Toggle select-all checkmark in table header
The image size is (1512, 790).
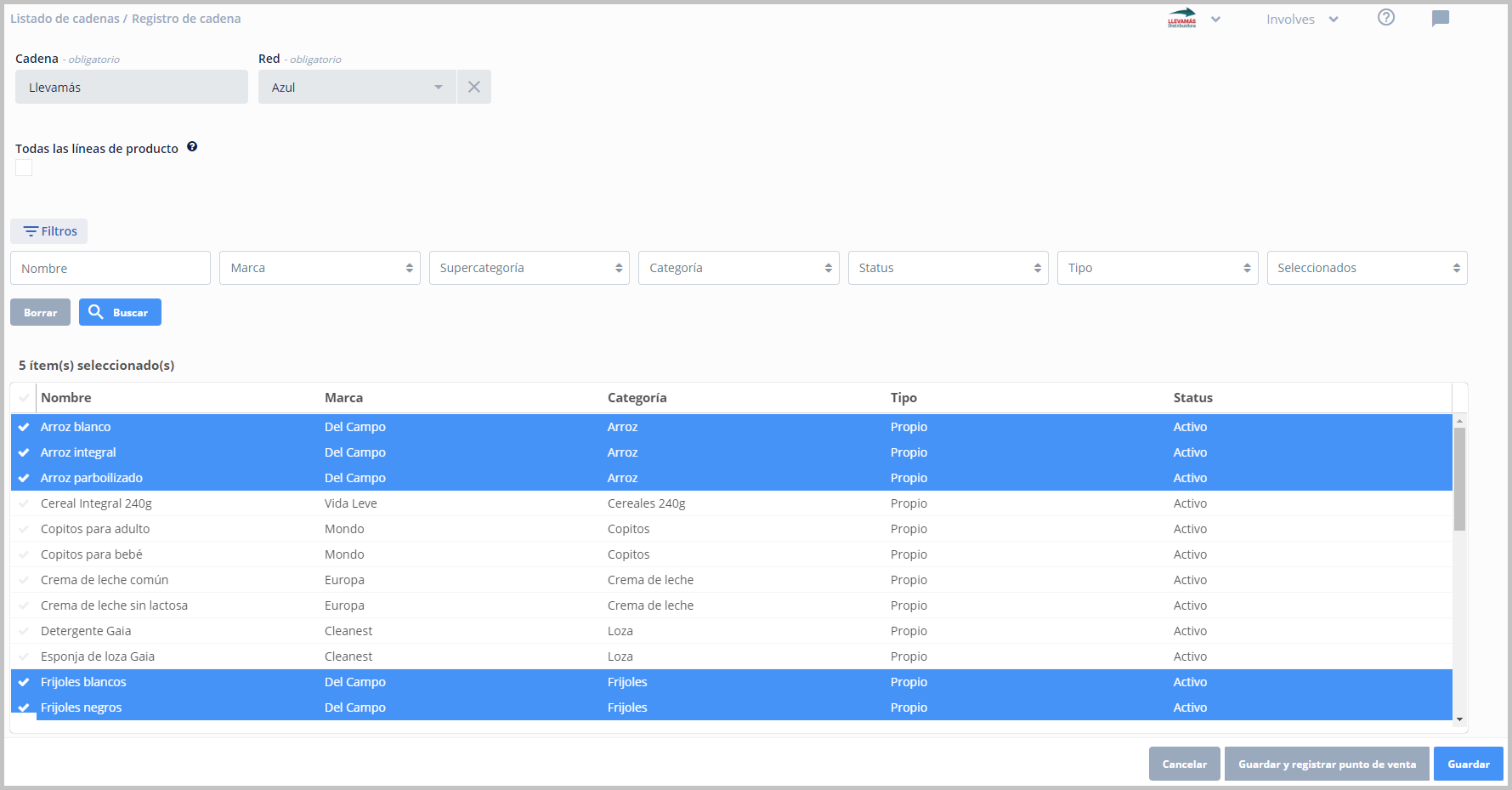point(24,398)
